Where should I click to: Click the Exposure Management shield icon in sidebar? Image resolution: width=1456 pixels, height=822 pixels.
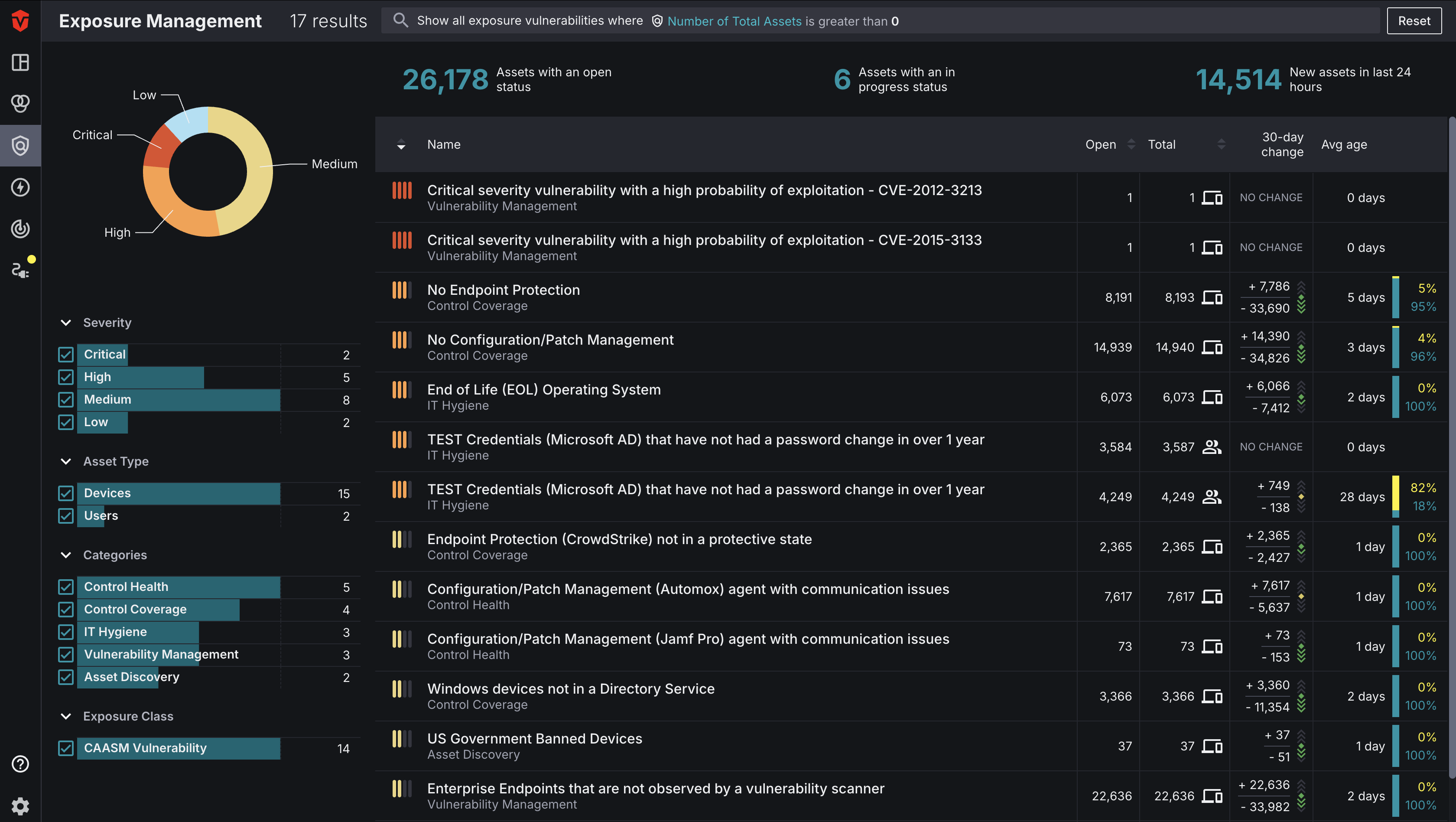[20, 145]
